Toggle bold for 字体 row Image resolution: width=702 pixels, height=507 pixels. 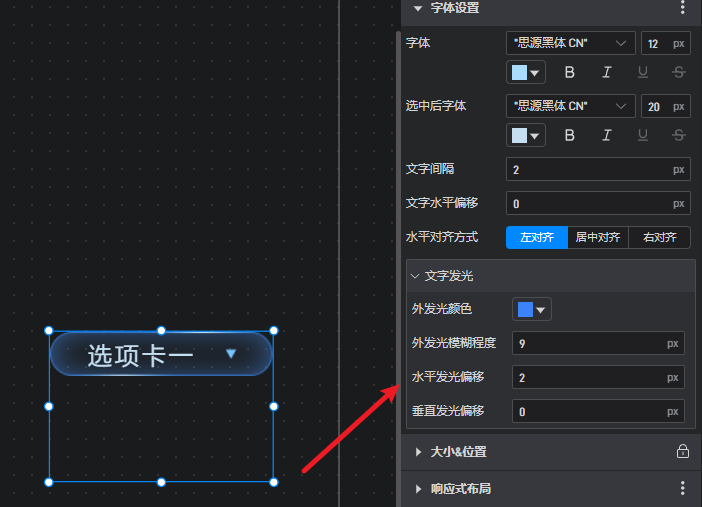tap(569, 72)
